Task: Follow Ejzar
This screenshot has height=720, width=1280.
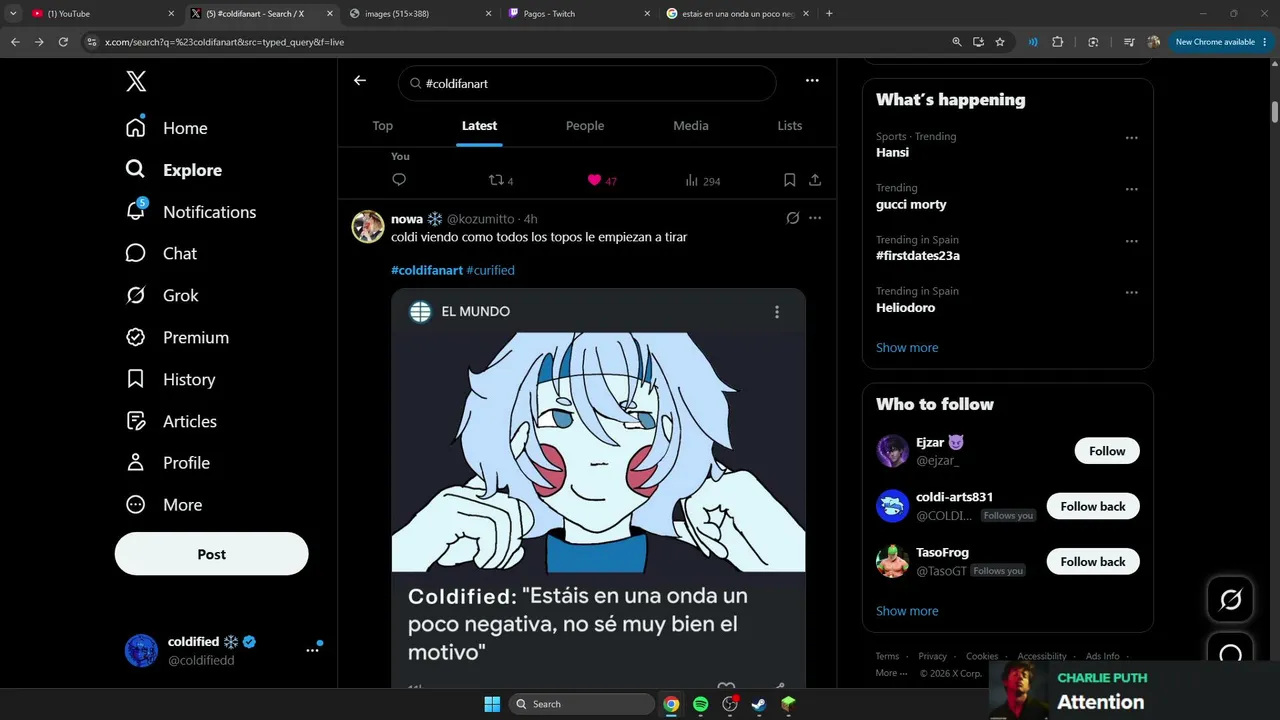Action: pos(1107,451)
